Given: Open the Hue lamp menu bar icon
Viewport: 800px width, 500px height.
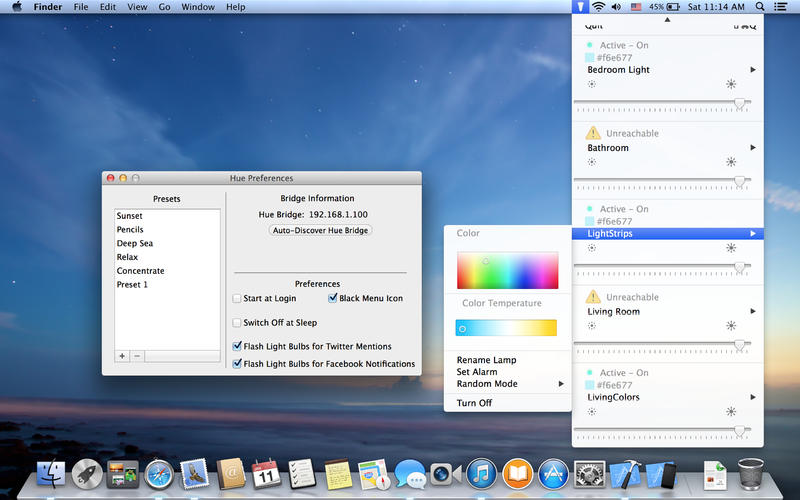Looking at the screenshot, I should [580, 7].
